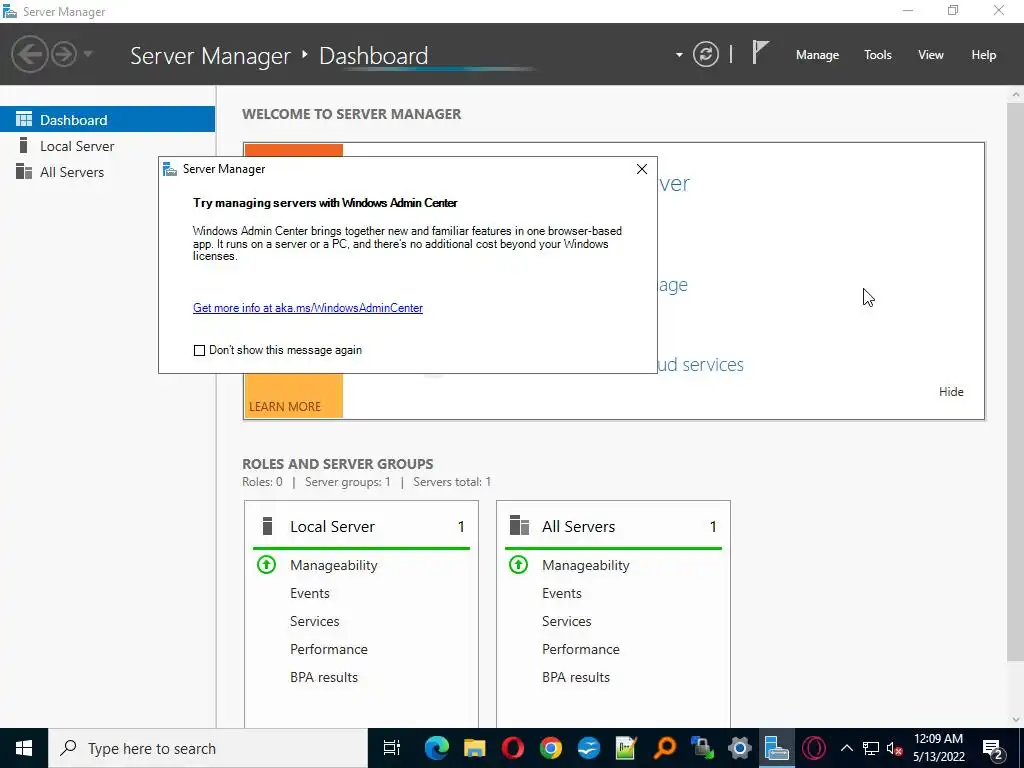
Task: Expand the dropdown arrow beside Refresh
Action: tap(679, 55)
